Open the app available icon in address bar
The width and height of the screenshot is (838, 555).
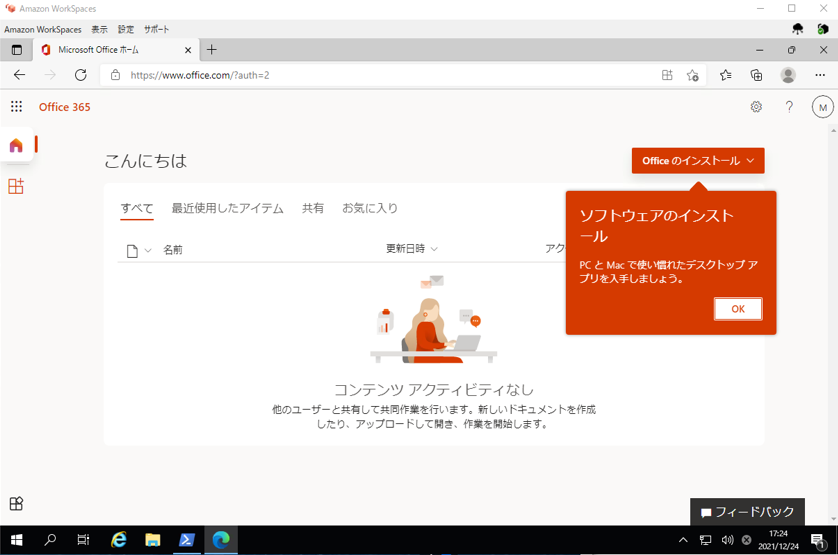pyautogui.click(x=667, y=75)
